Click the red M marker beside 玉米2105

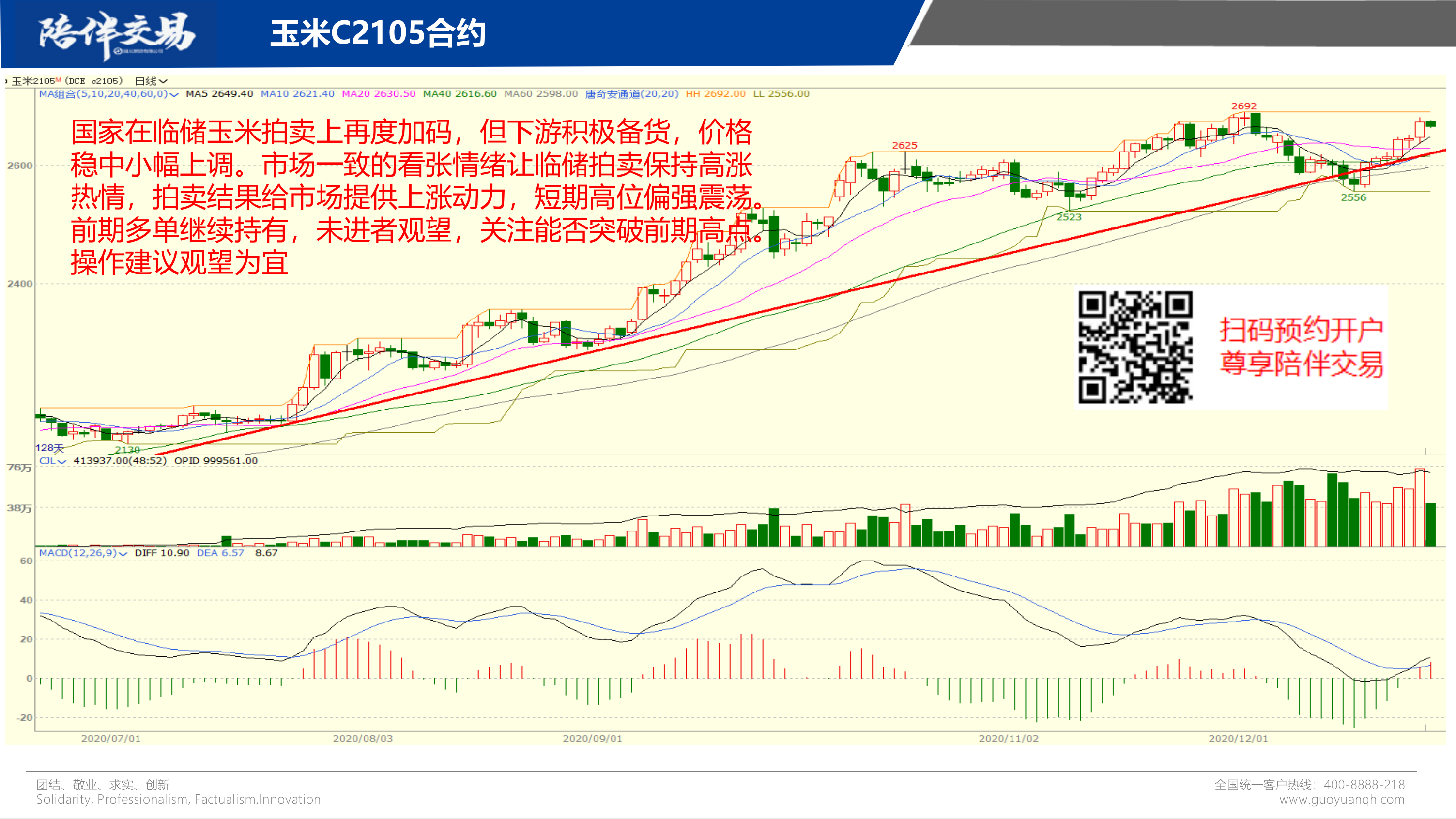coord(58,80)
